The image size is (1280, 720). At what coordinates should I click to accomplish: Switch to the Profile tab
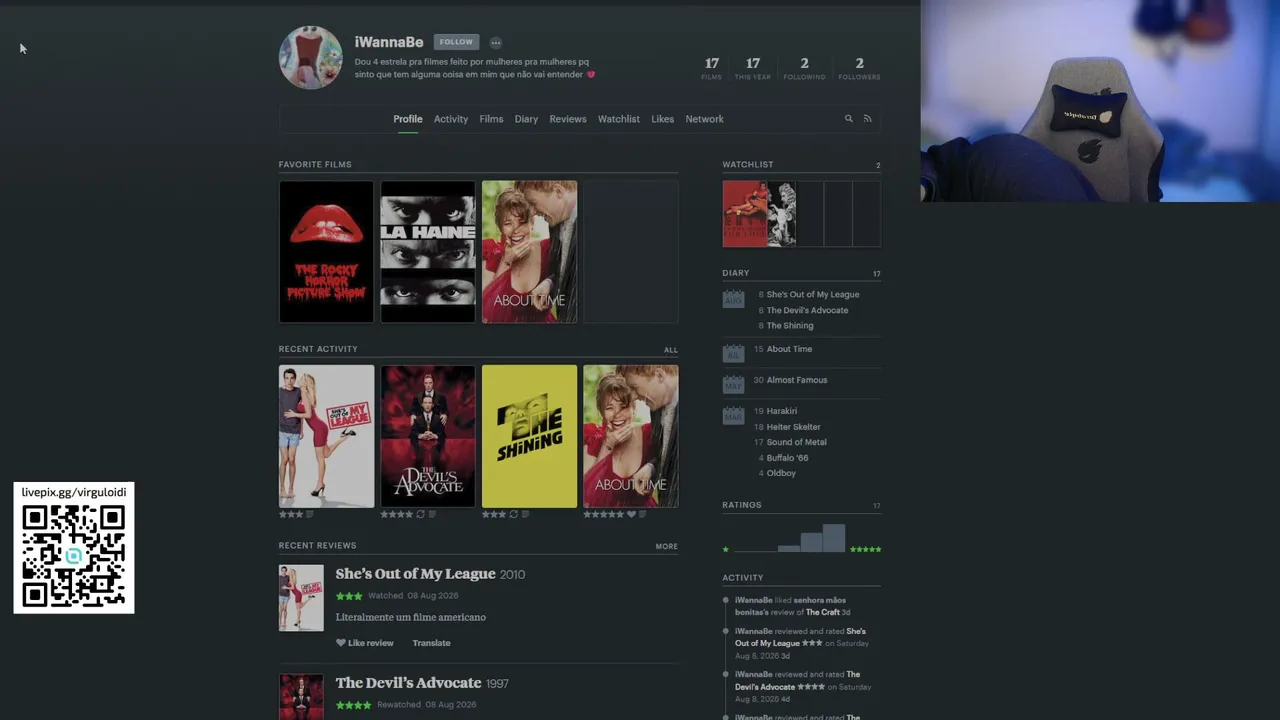click(x=408, y=119)
